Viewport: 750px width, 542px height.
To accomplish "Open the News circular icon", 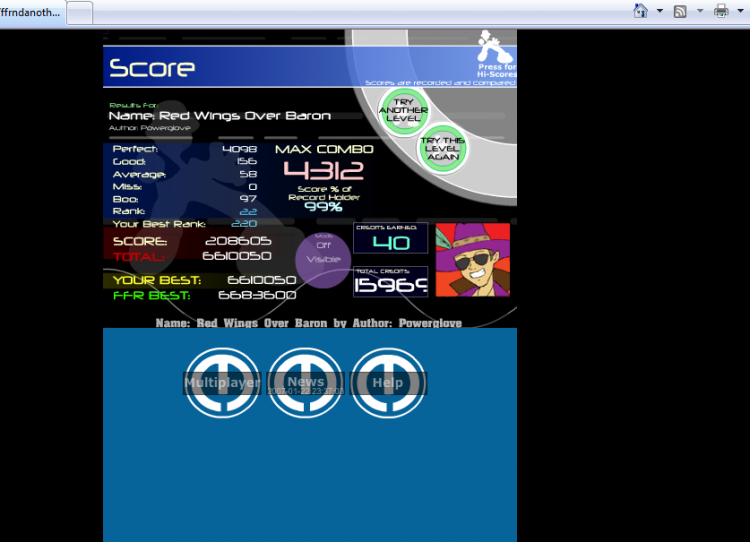I will point(306,383).
